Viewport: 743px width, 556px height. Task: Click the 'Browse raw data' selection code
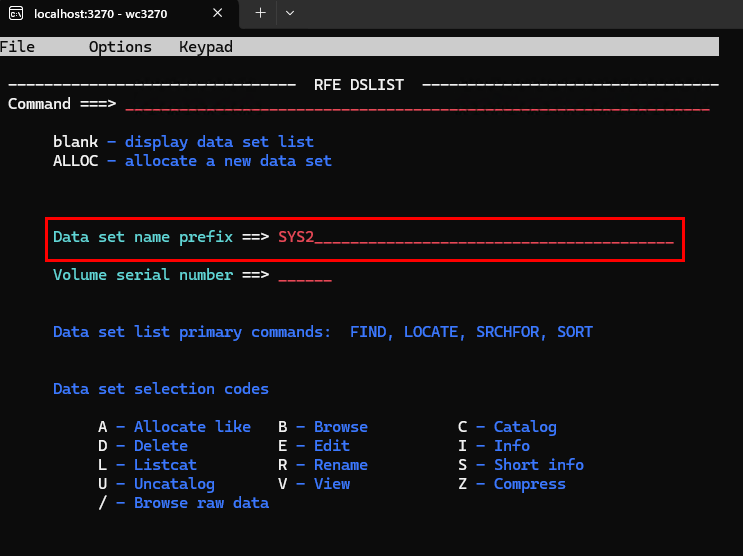pos(201,502)
